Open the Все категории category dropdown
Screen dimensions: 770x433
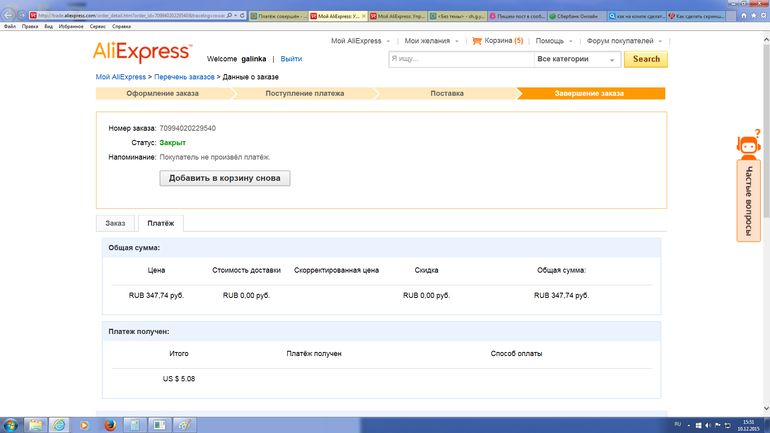click(x=577, y=59)
